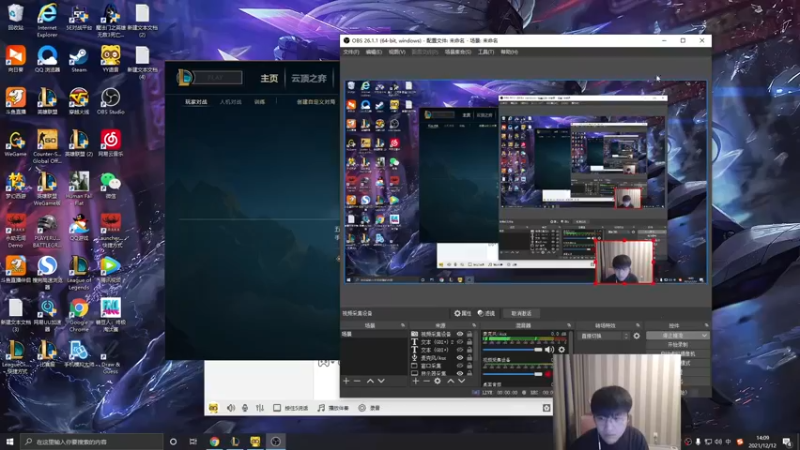Pop out the 转场特效 dock panel
800x450 pixels.
click(638, 325)
